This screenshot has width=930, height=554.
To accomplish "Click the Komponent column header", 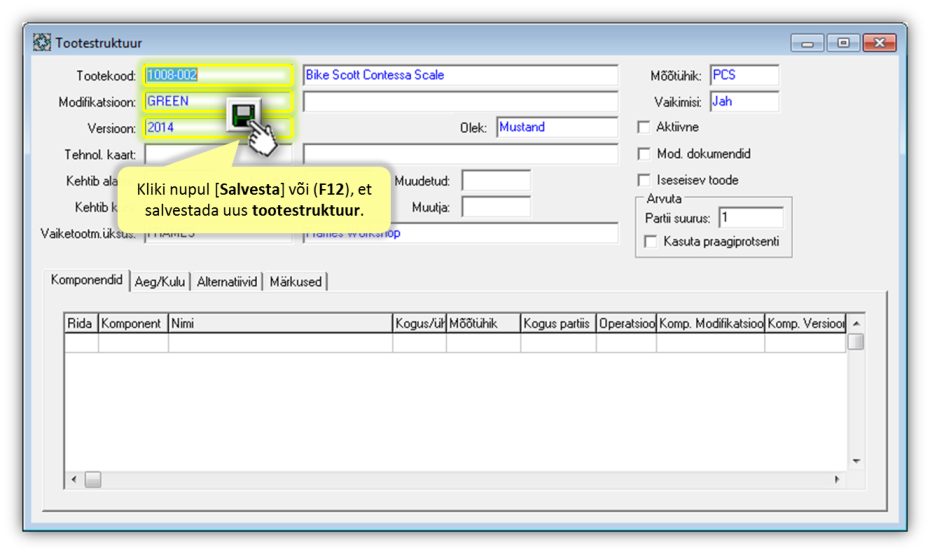I will 133,323.
